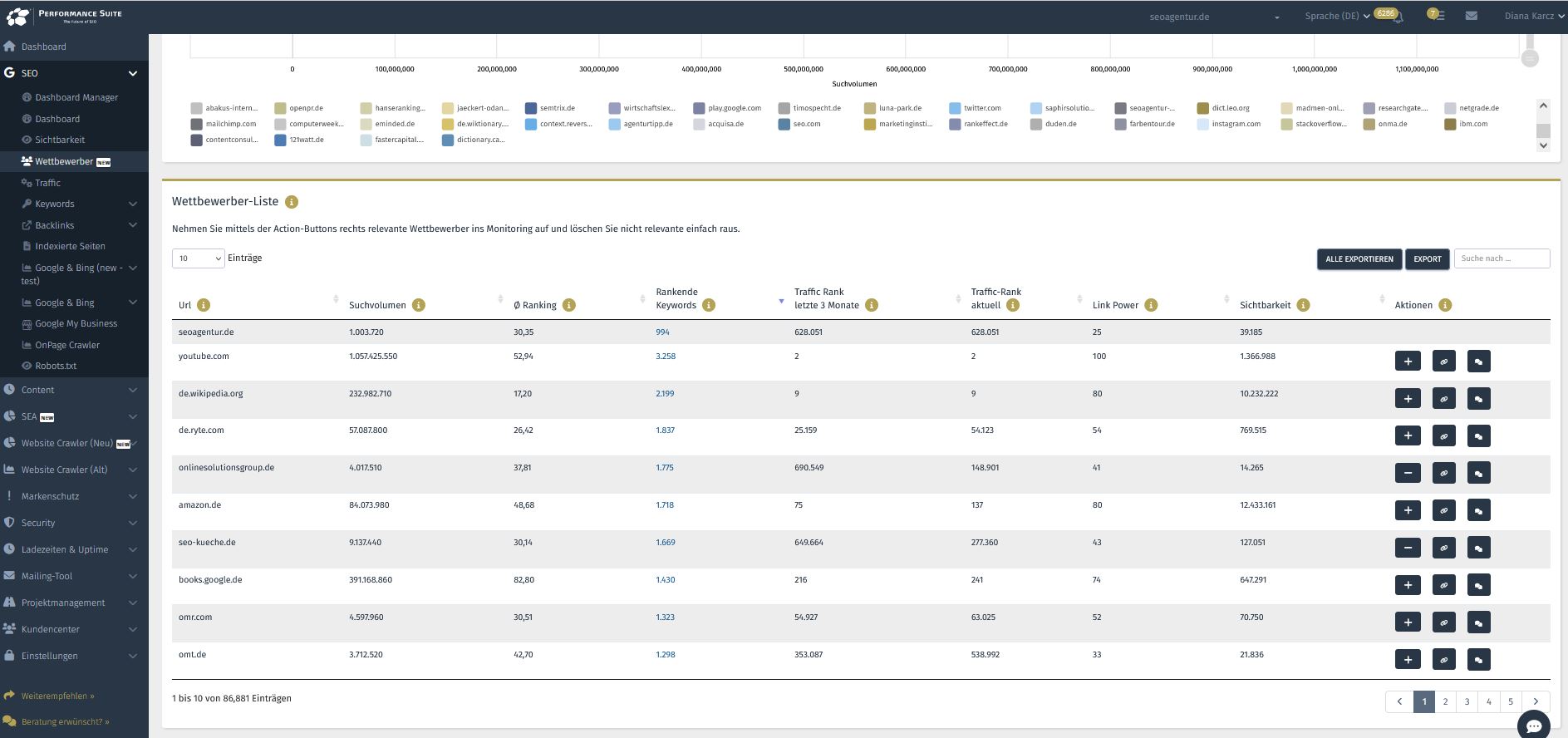Toggle twitter.com legend series in chart
The width and height of the screenshot is (1568, 738).
tap(976, 108)
